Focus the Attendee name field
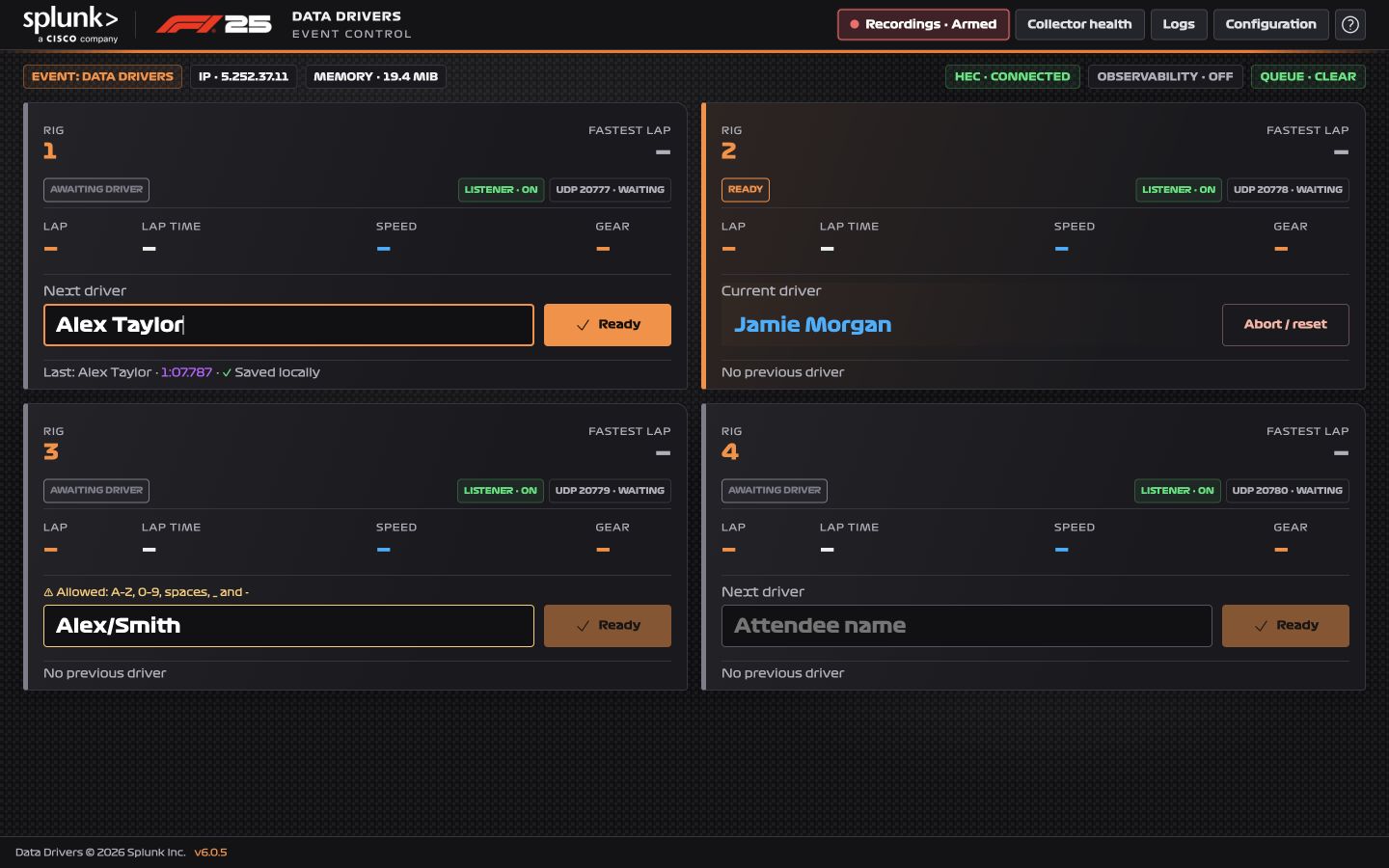 (967, 626)
